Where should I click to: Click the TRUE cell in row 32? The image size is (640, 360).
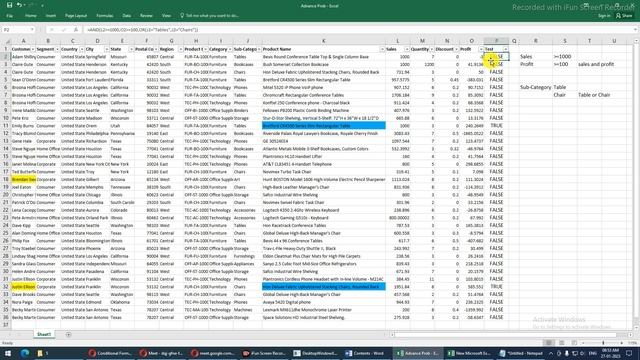tap(496, 287)
